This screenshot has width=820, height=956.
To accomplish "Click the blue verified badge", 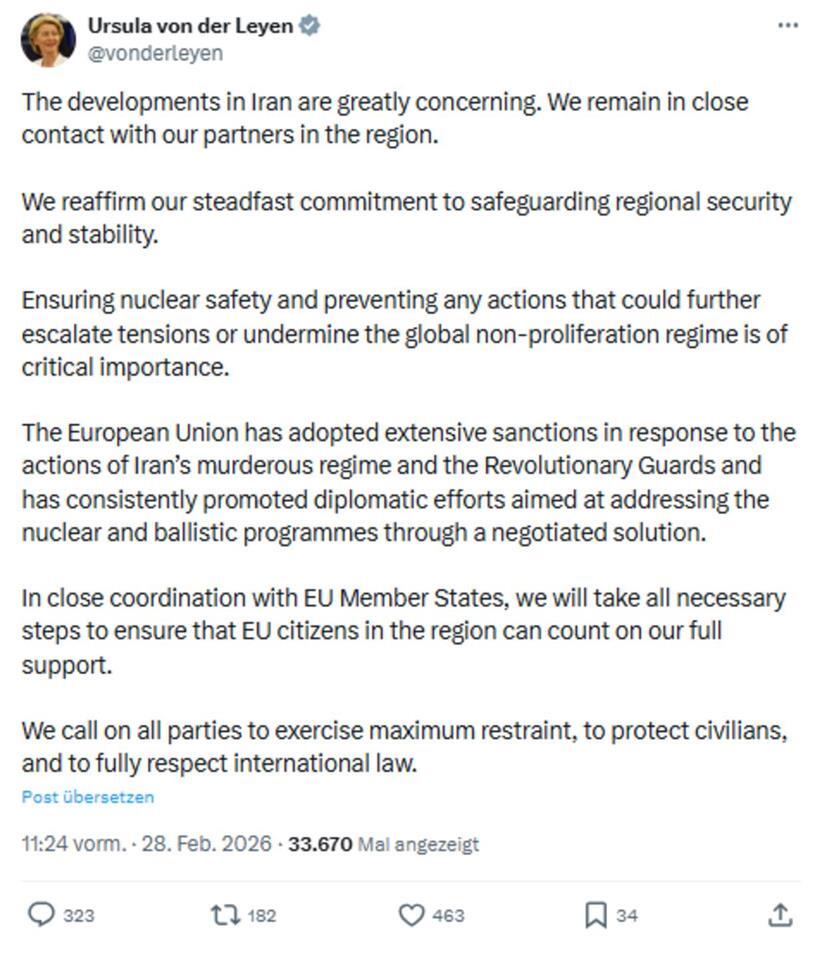I will pyautogui.click(x=310, y=27).
